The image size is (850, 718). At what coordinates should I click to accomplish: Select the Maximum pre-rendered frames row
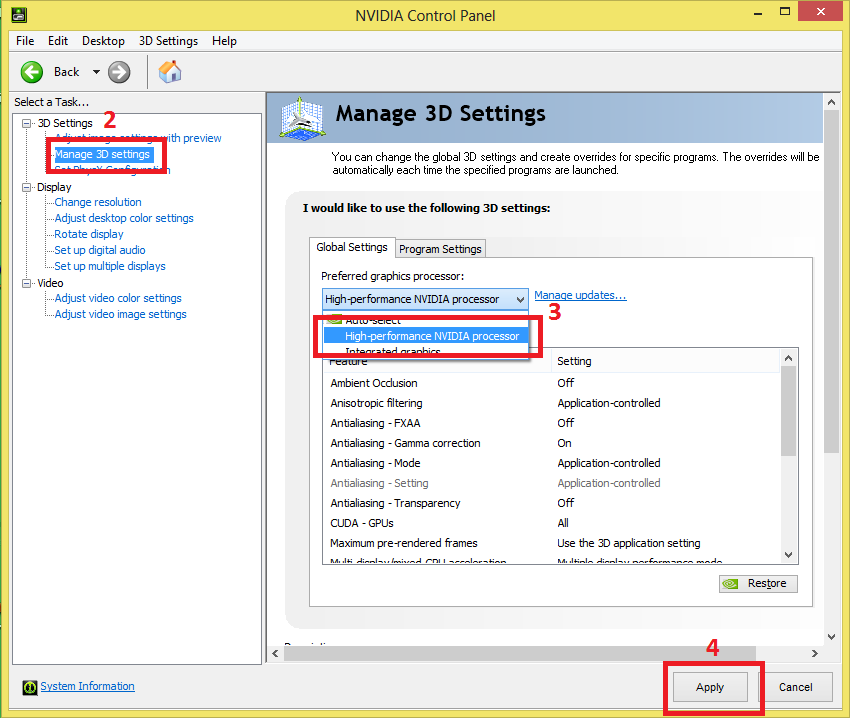coord(551,544)
